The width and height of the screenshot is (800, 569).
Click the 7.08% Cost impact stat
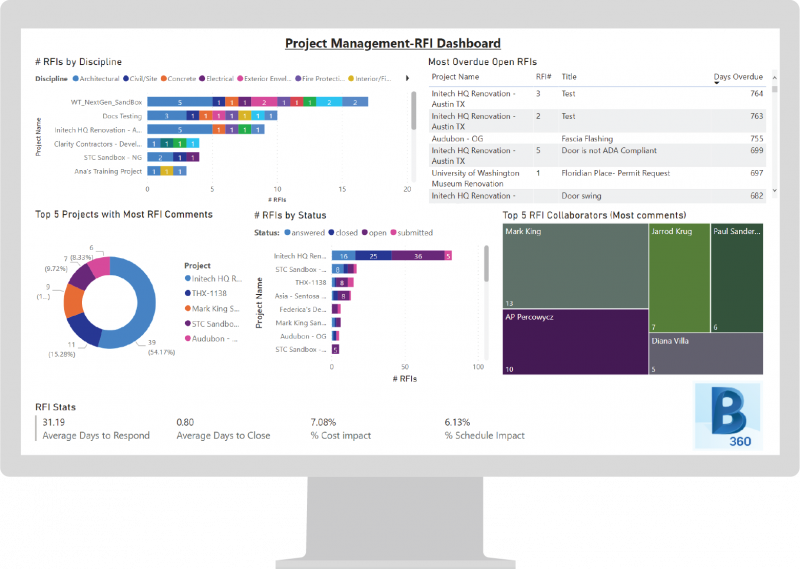click(340, 429)
